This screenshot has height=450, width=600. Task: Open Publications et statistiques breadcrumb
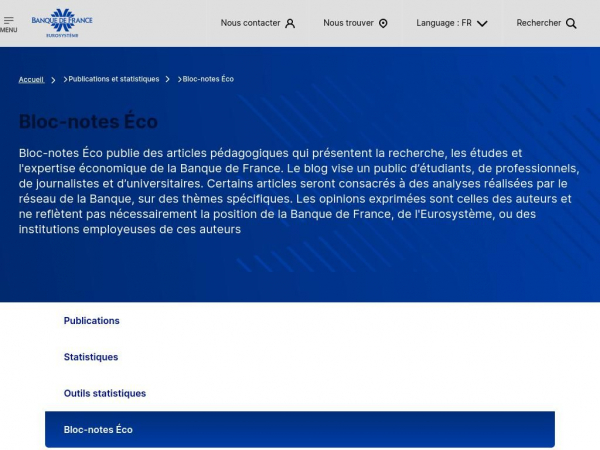coord(114,79)
